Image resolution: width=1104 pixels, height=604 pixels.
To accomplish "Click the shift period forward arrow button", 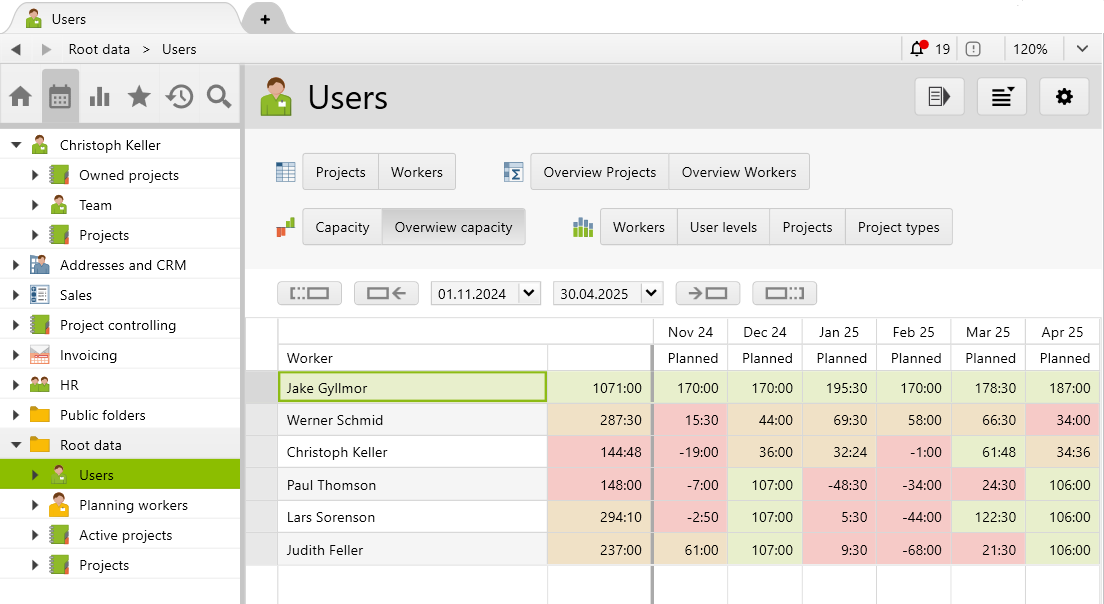I will 708,293.
